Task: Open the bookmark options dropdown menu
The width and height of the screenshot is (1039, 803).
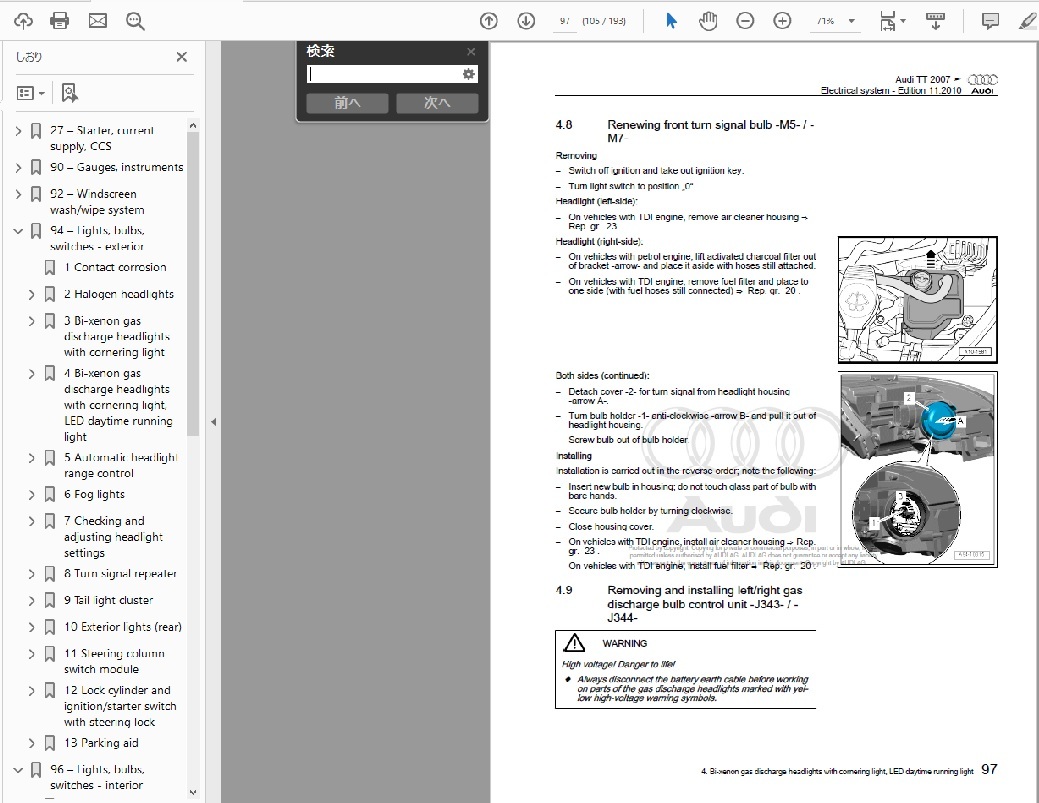Action: pyautogui.click(x=31, y=93)
